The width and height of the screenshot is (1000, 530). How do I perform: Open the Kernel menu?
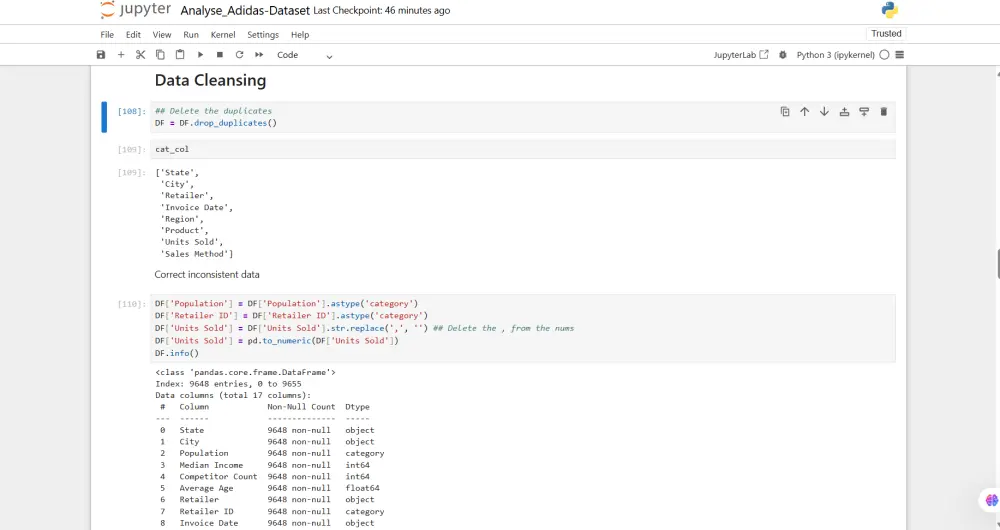(223, 34)
